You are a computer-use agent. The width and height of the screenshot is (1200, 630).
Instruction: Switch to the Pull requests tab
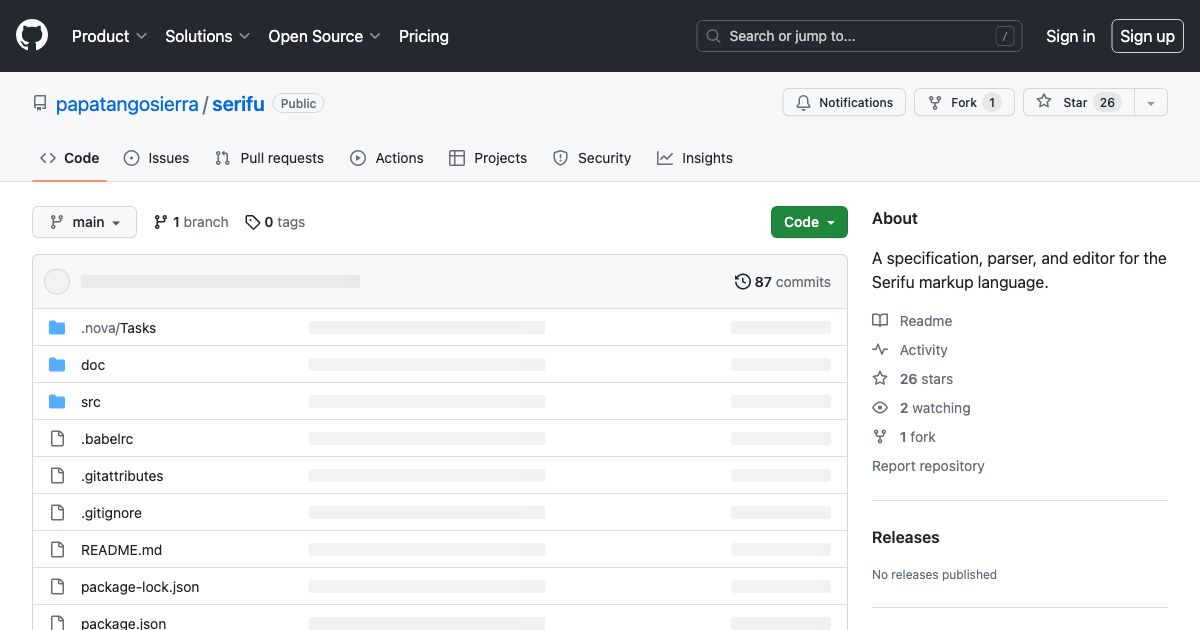click(x=269, y=158)
